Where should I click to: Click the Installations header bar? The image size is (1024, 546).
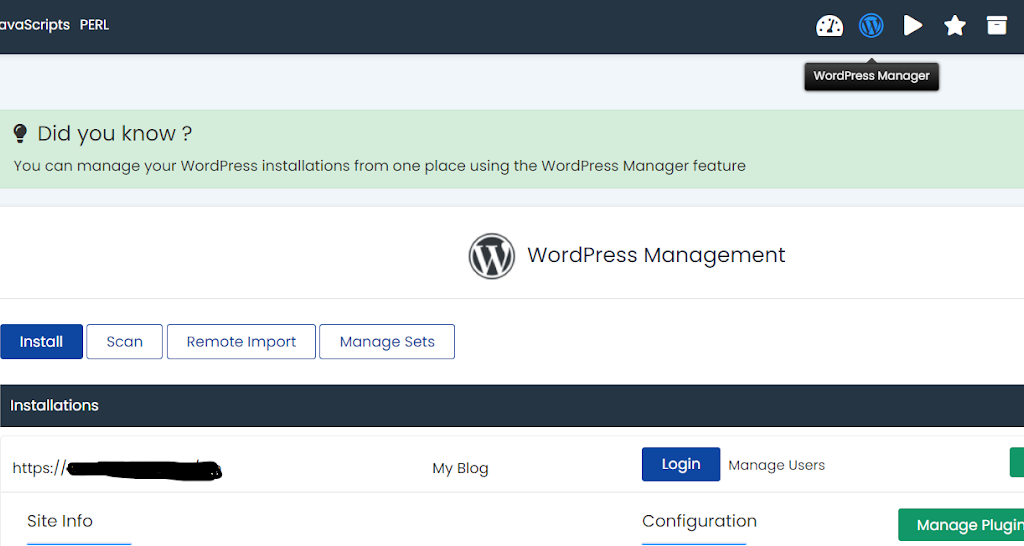[512, 406]
